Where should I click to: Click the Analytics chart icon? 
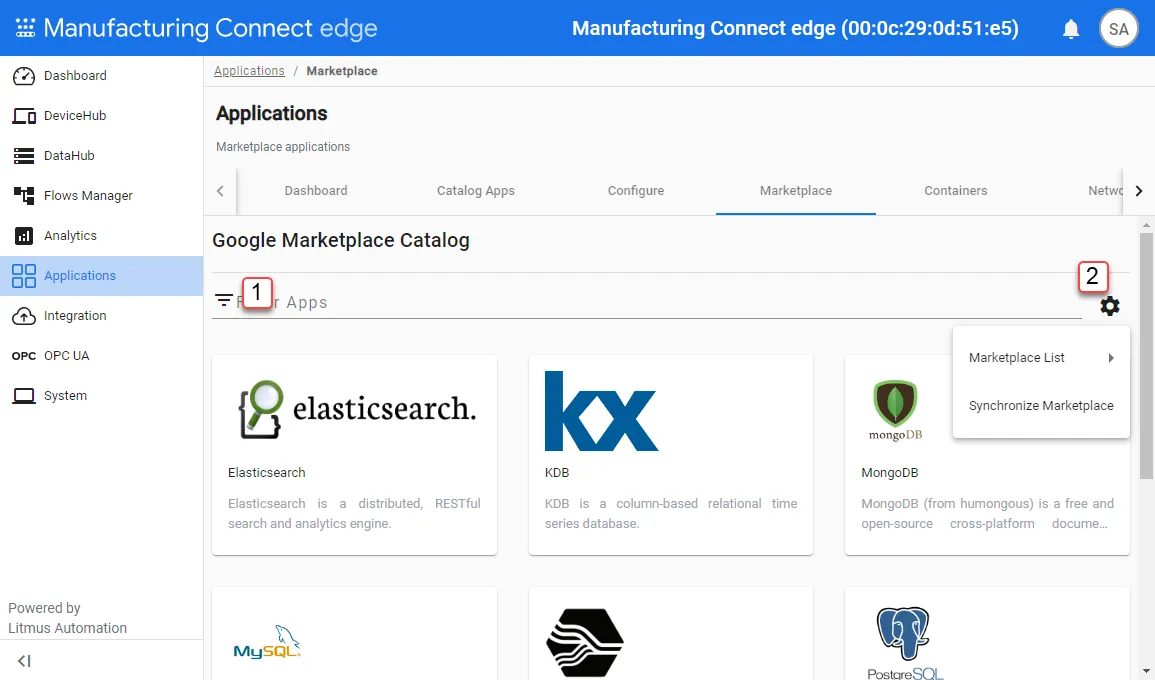pos(24,236)
